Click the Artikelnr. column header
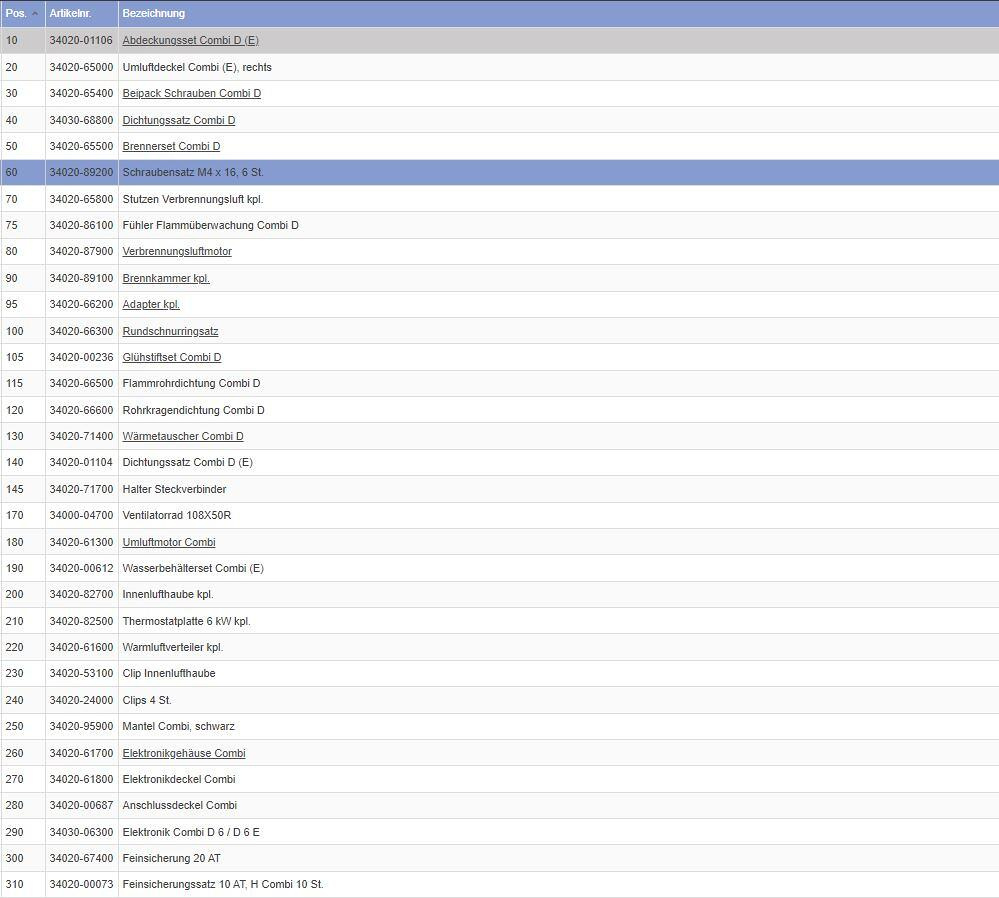 tap(71, 13)
